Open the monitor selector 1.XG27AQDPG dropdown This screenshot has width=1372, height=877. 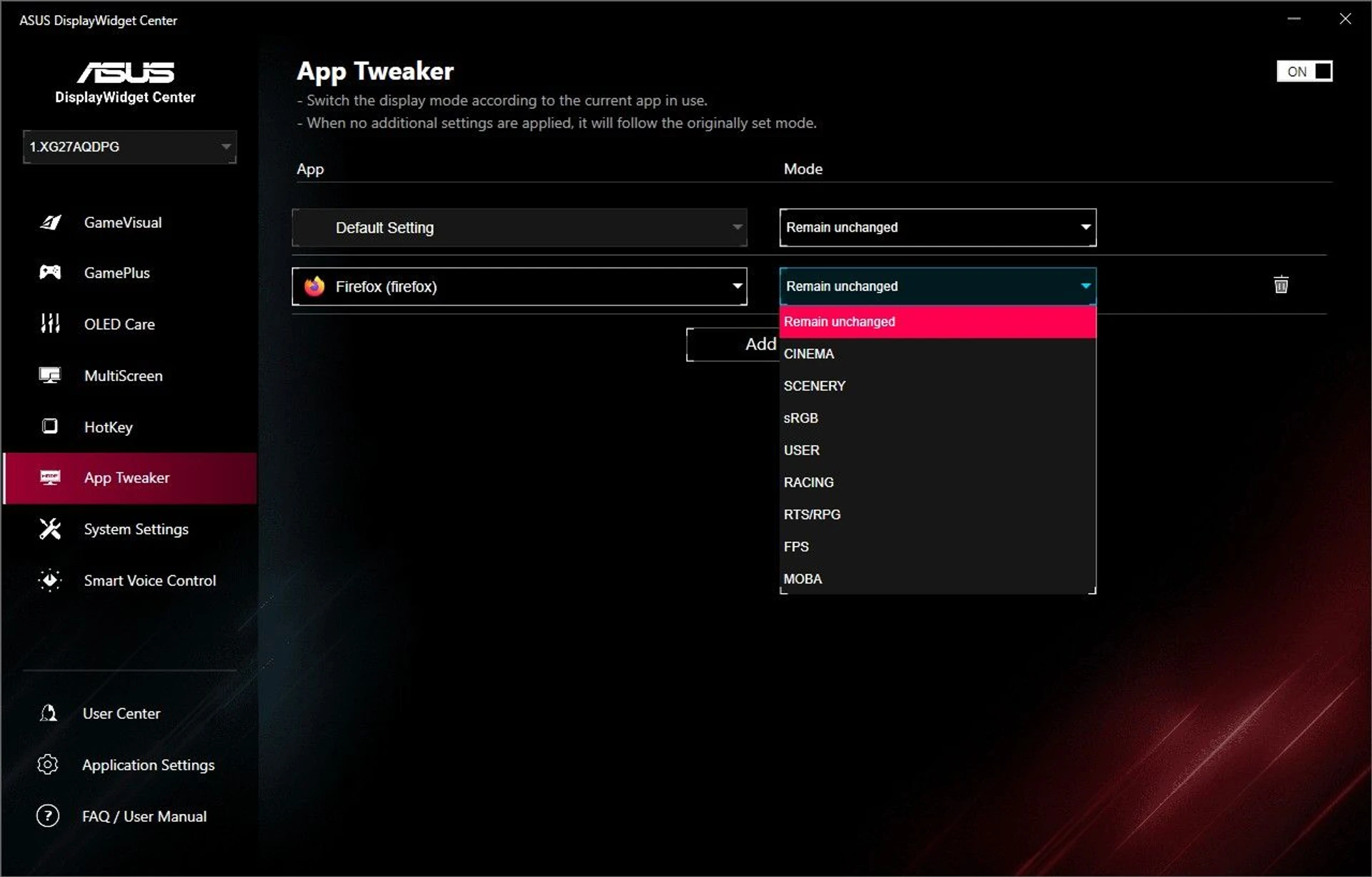[129, 147]
